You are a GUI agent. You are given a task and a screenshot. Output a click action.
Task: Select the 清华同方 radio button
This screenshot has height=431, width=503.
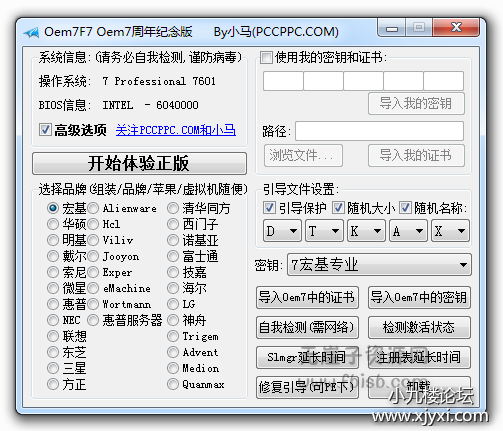pos(173,208)
